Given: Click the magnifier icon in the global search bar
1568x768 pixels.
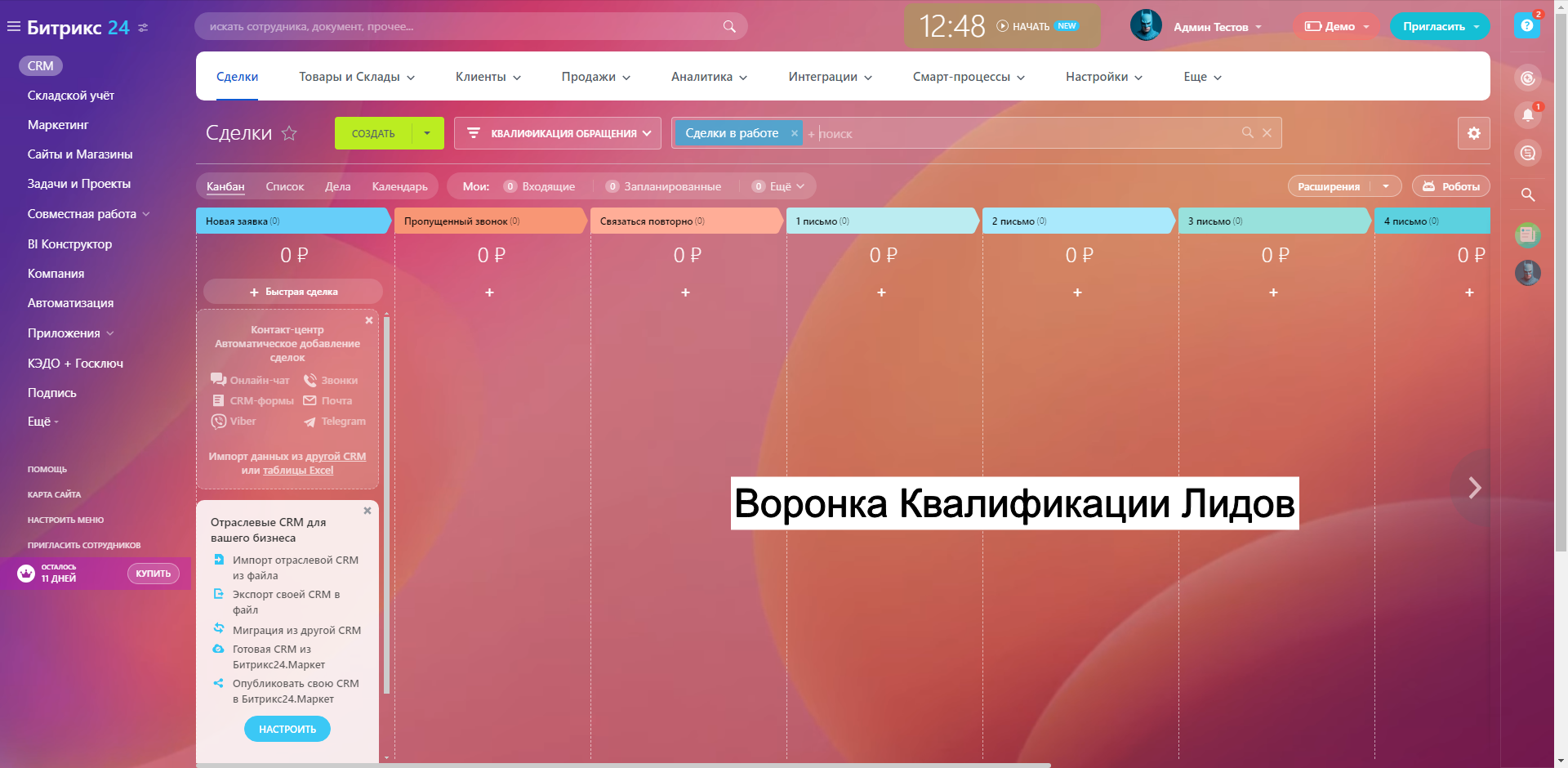Looking at the screenshot, I should (729, 26).
